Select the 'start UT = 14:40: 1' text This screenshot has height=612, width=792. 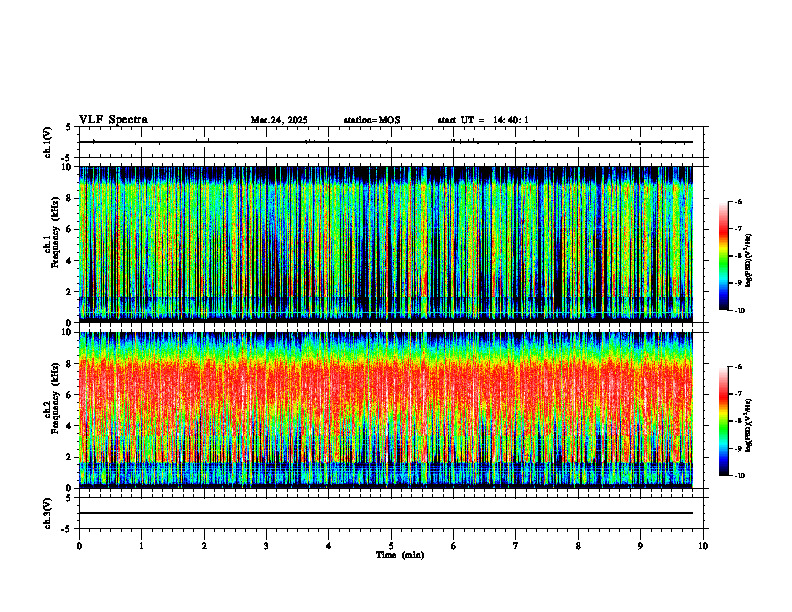[483, 120]
